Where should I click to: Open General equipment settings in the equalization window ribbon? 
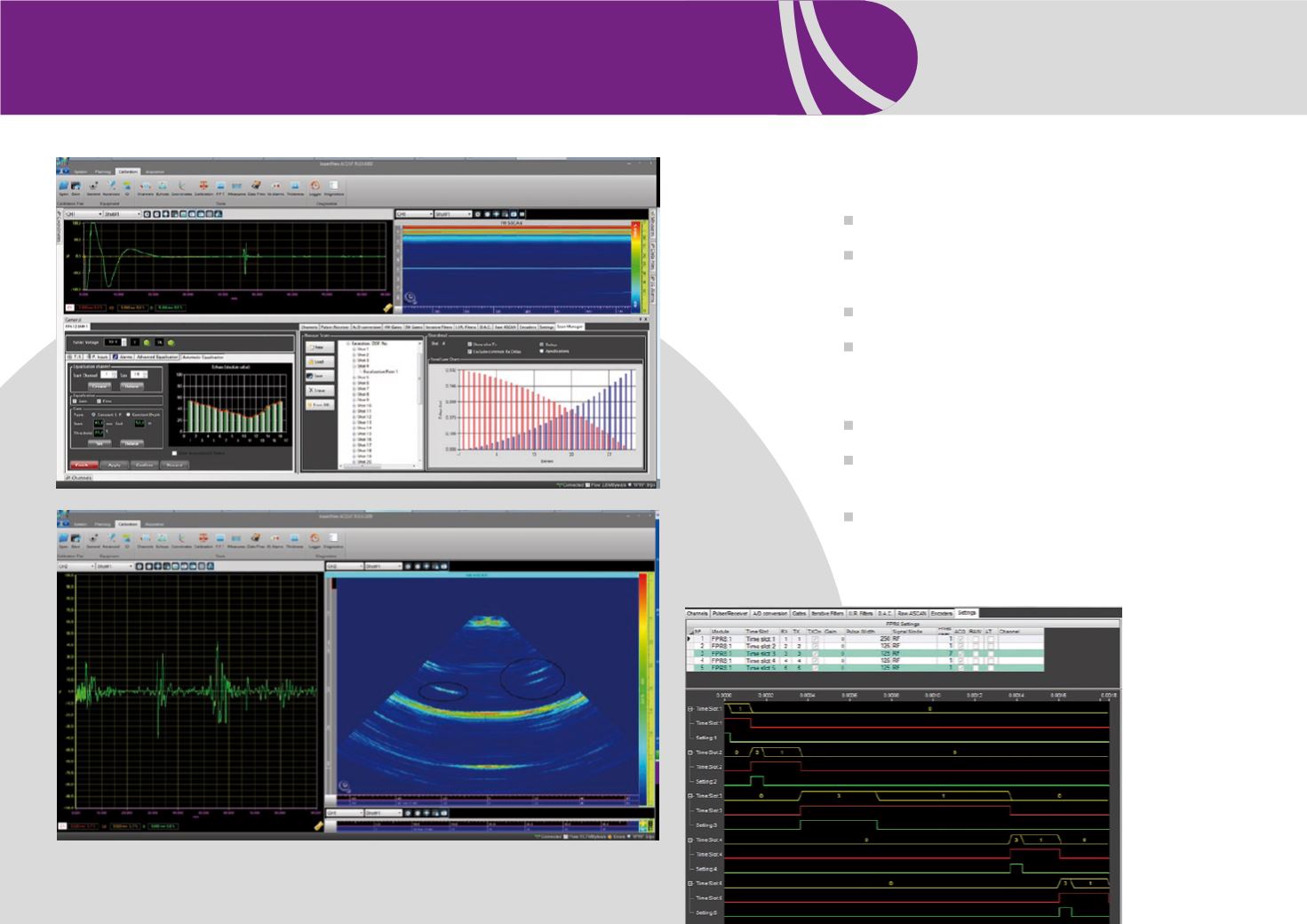[x=93, y=187]
